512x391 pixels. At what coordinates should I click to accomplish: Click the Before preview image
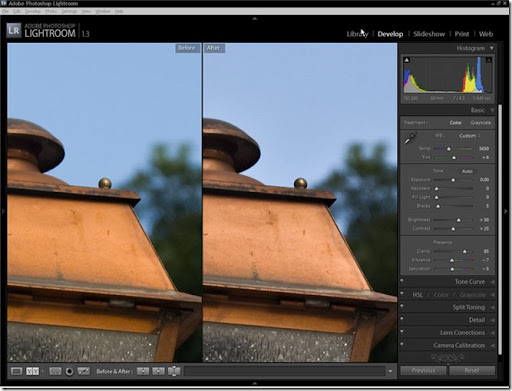104,202
